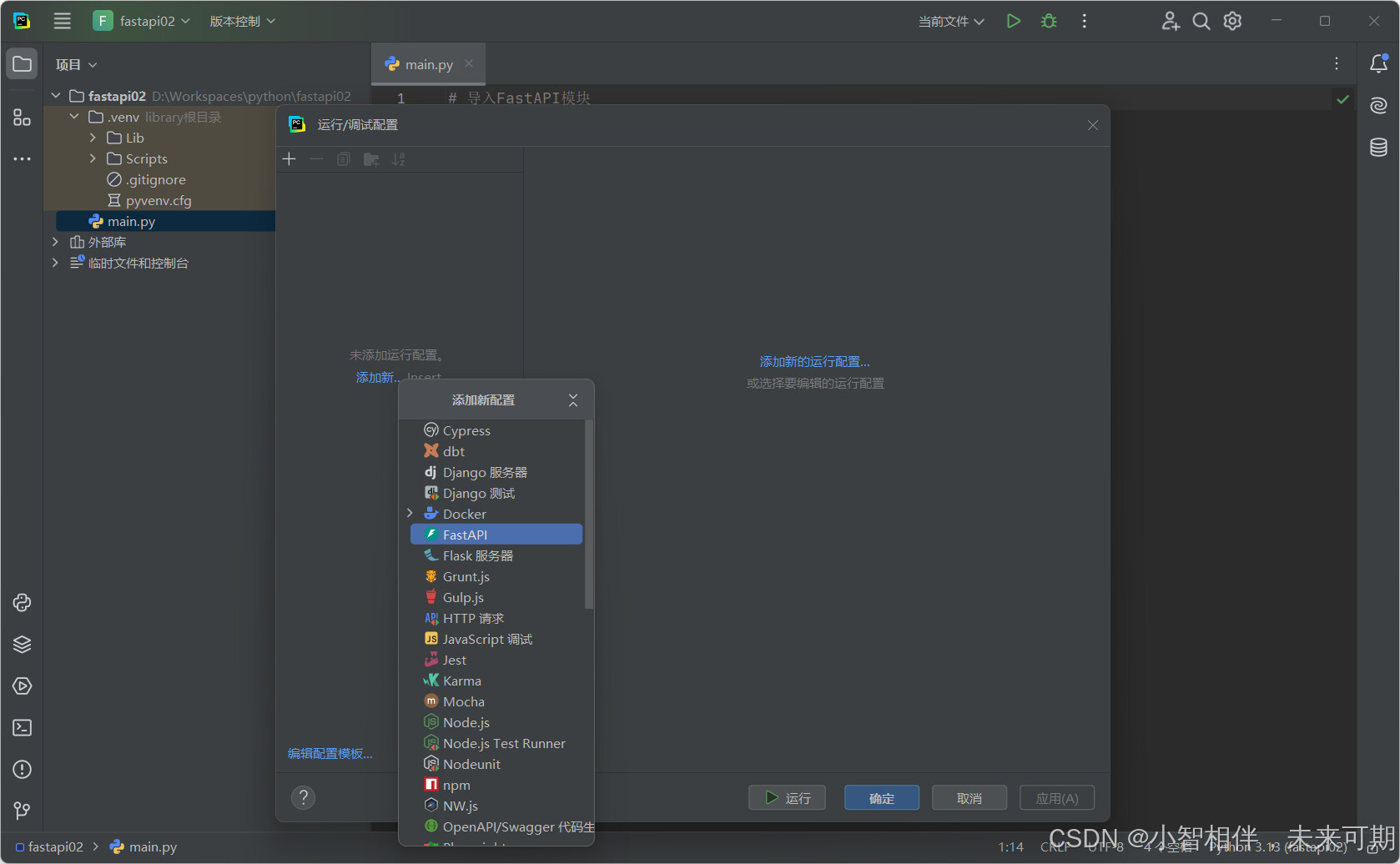Expand the Lib folder
1400x864 pixels.
pyautogui.click(x=93, y=138)
